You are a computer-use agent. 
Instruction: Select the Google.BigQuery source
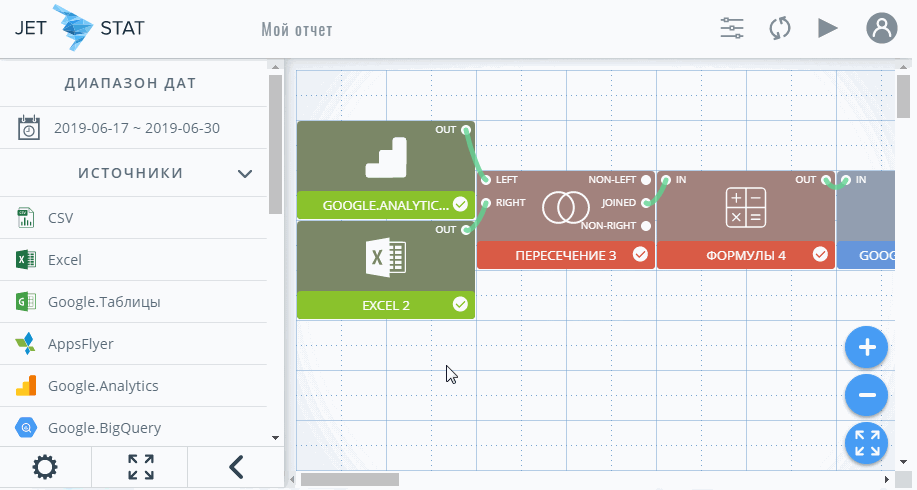click(x=104, y=428)
